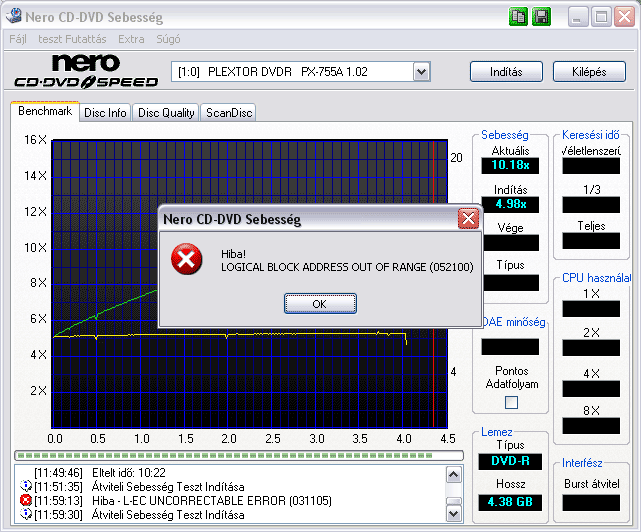Viewport: 641px width, 532px height.
Task: Click the empty Burst átvitel value field
Action: click(x=591, y=503)
